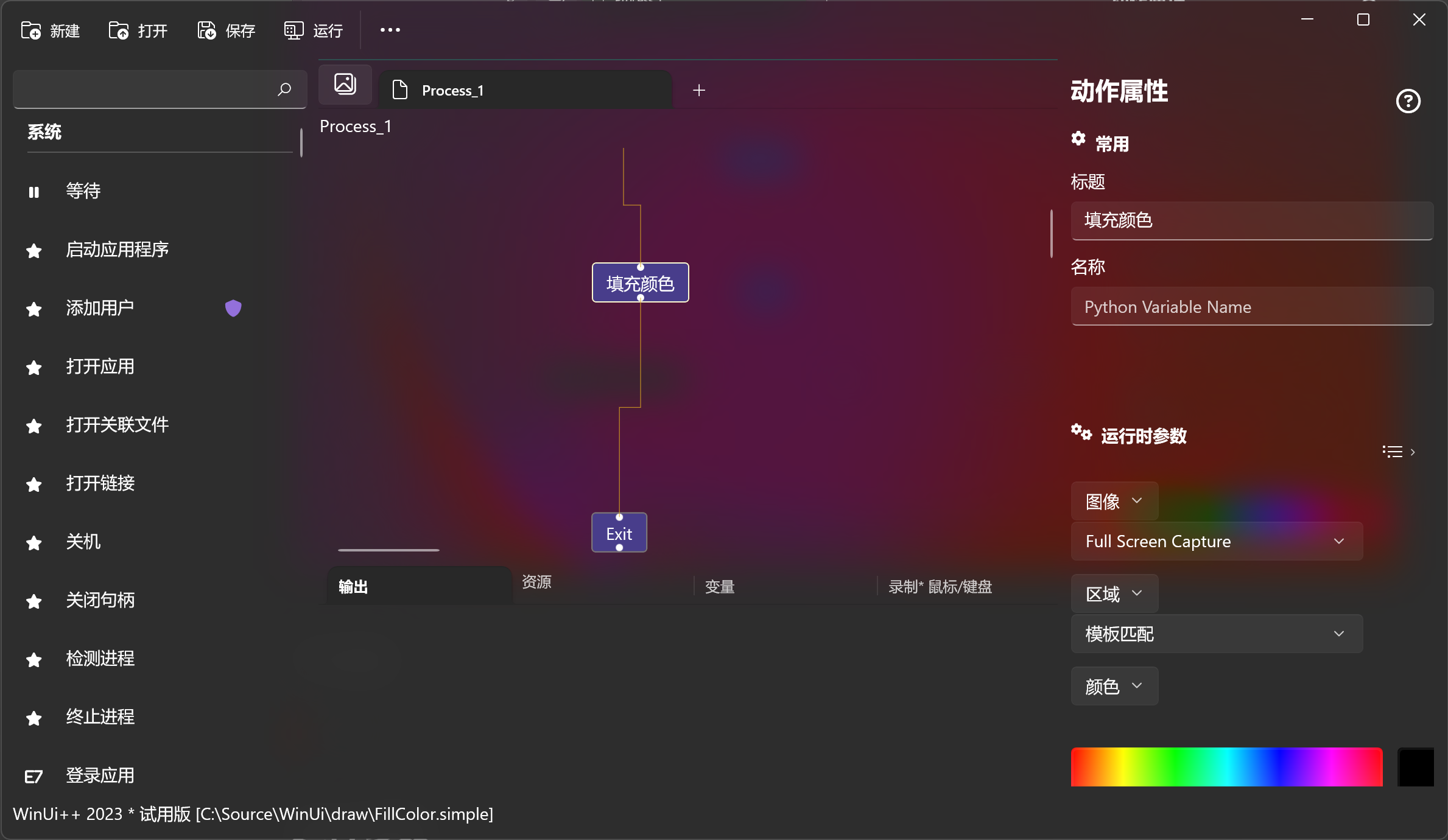This screenshot has width=1448, height=840.
Task: Pick a color from the rainbow gradient bar
Action: (x=1226, y=767)
